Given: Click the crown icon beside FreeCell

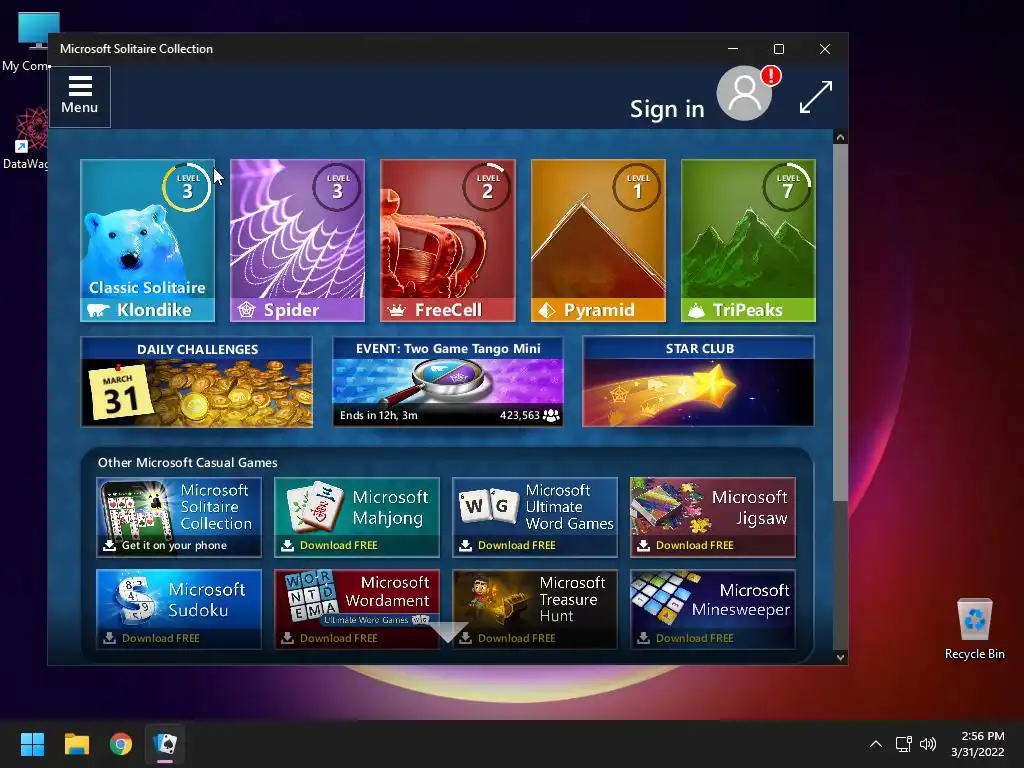Looking at the screenshot, I should pyautogui.click(x=396, y=311).
